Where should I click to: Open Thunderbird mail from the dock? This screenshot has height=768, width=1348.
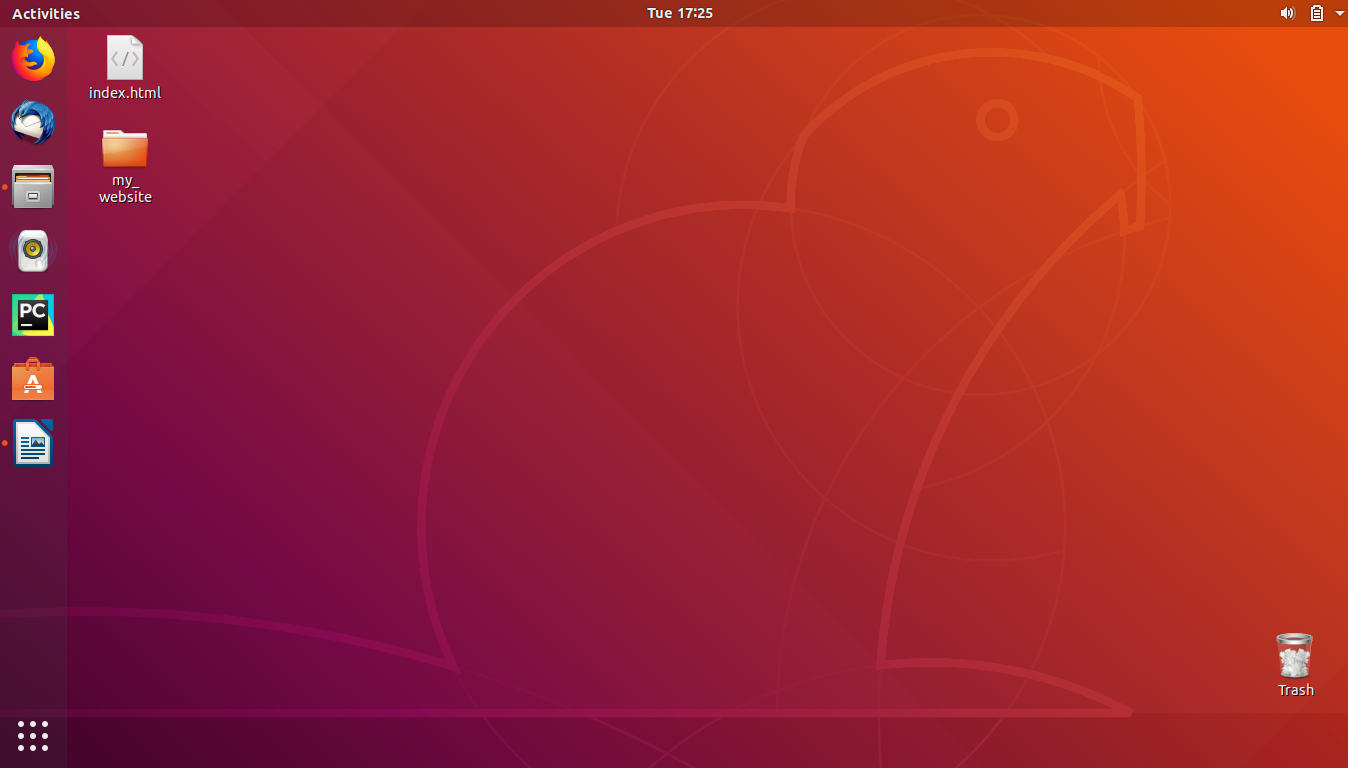pos(33,123)
